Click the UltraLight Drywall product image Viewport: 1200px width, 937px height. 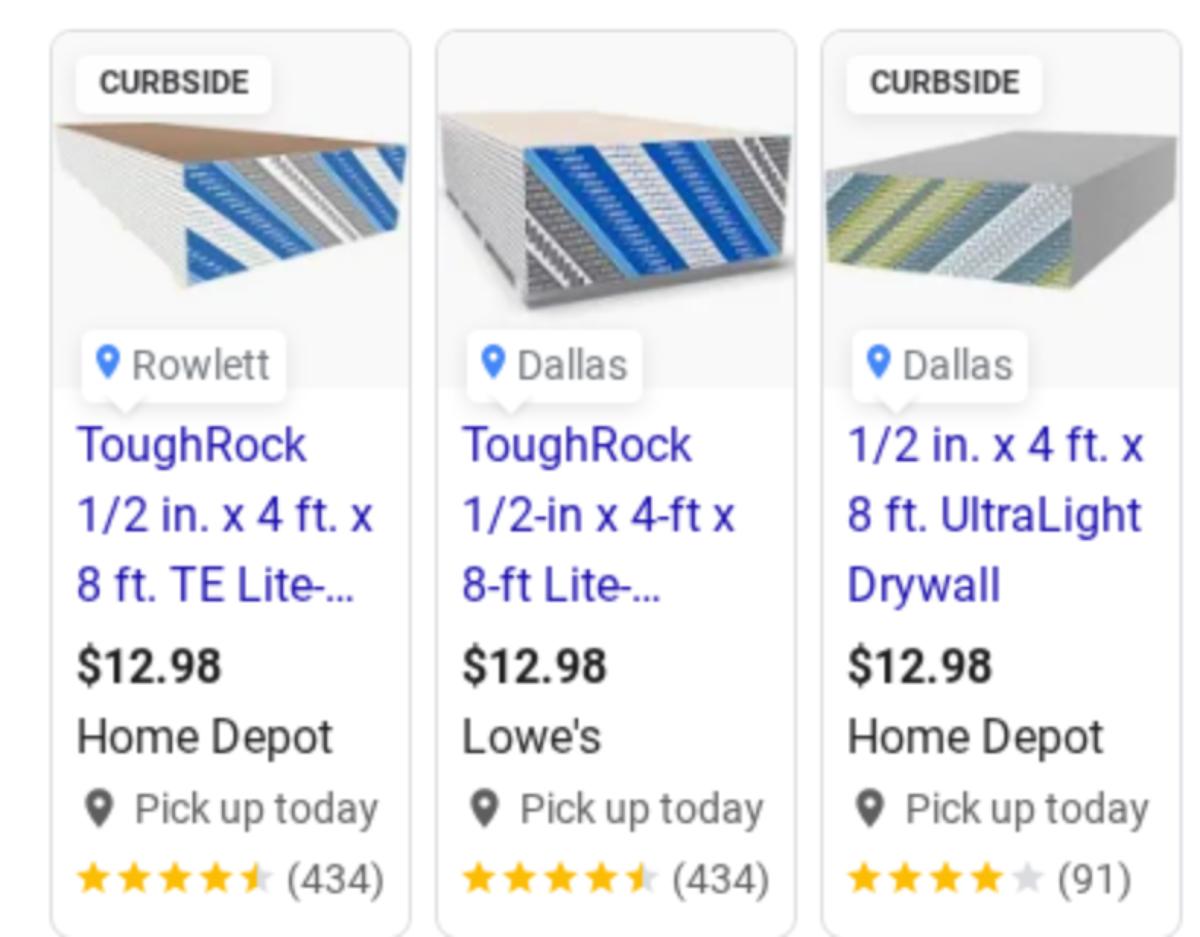coord(1000,215)
